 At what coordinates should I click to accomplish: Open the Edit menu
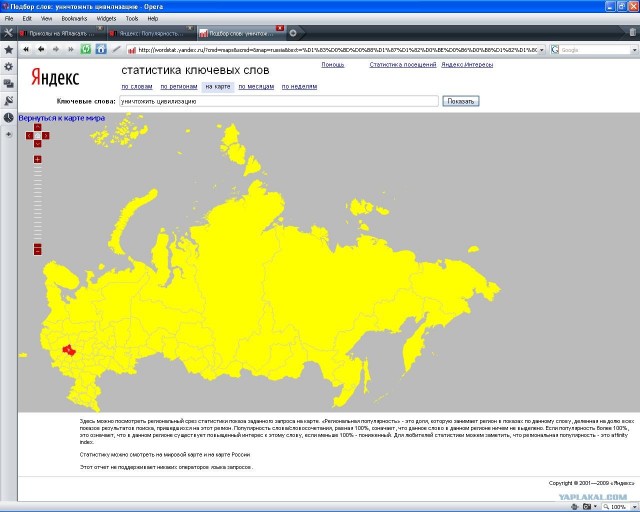(x=27, y=18)
